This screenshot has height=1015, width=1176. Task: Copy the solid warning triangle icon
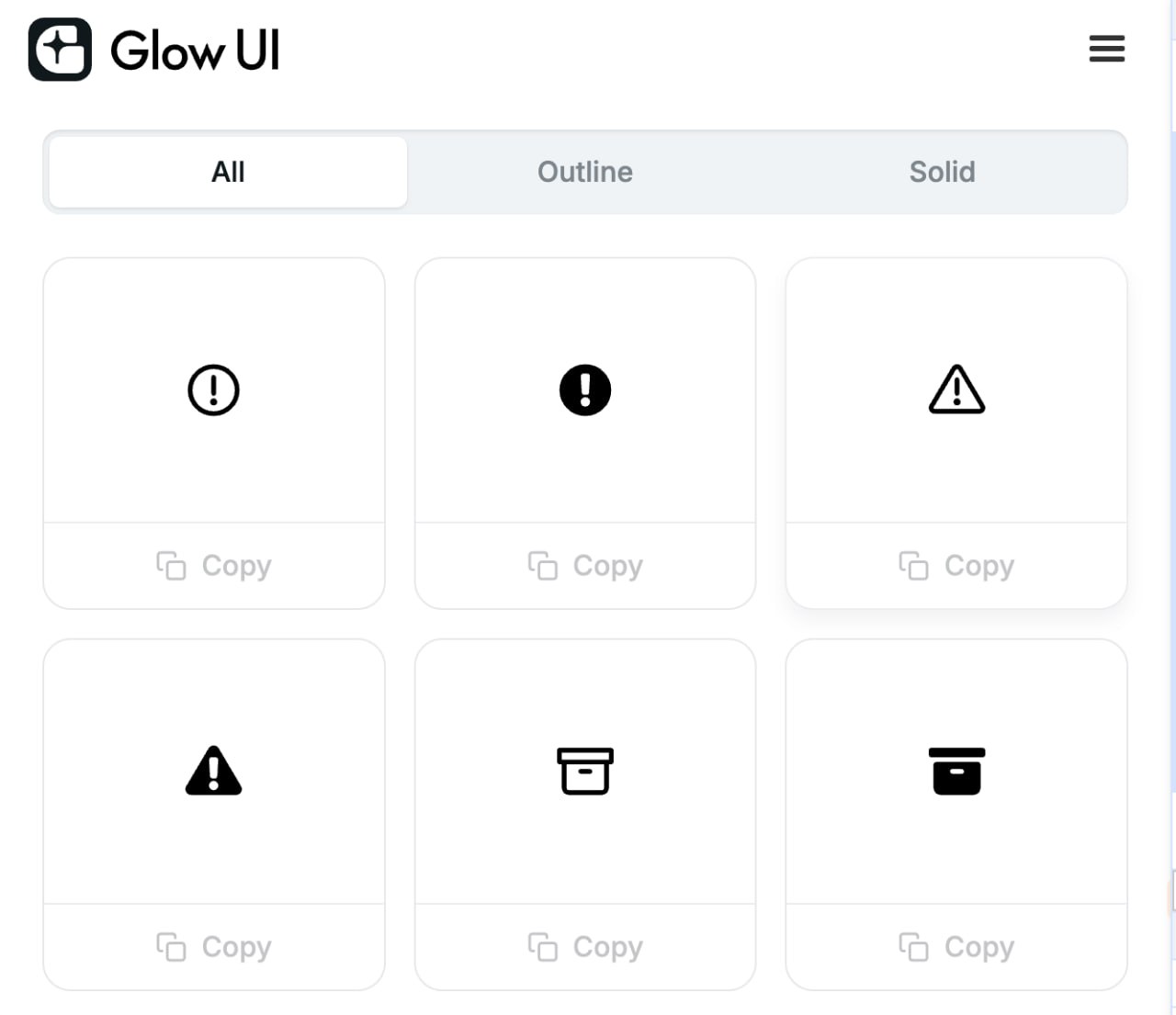coord(214,947)
